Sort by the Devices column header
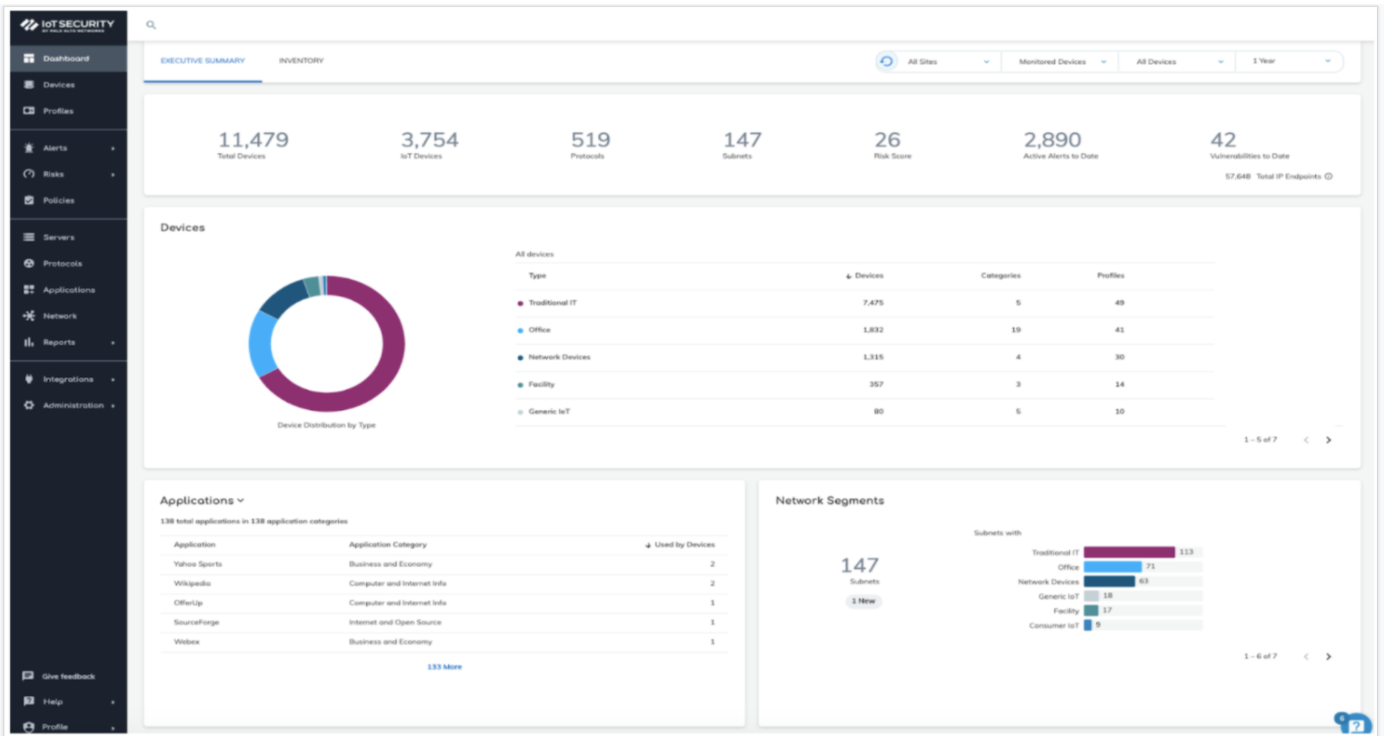Viewport: 1384px width, 740px height. coord(865,275)
